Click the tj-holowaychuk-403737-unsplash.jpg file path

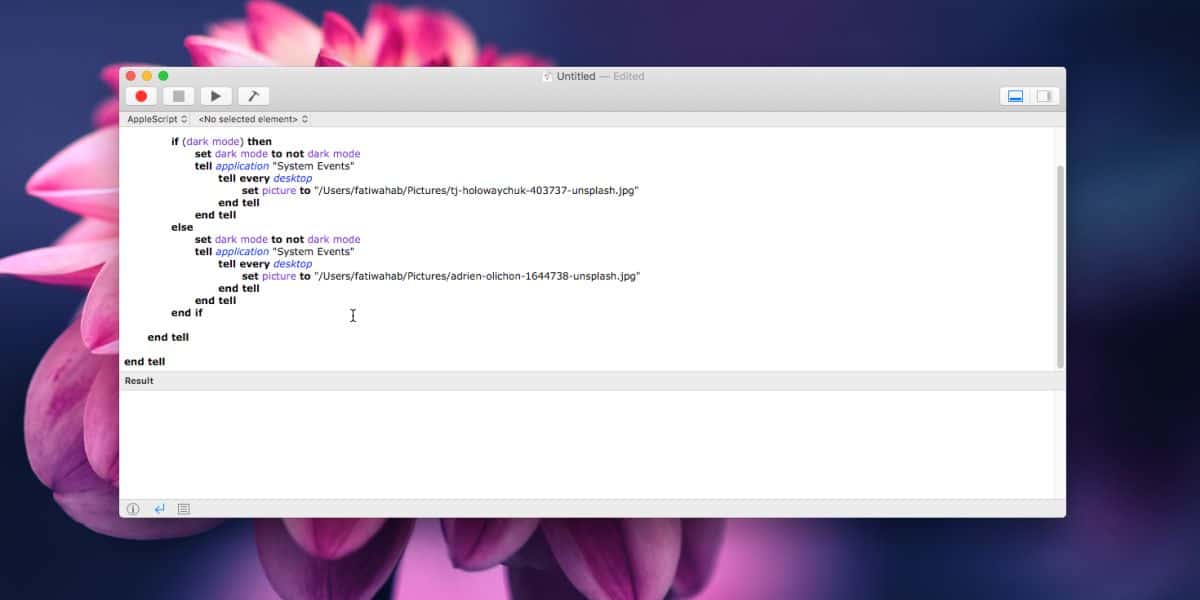476,190
